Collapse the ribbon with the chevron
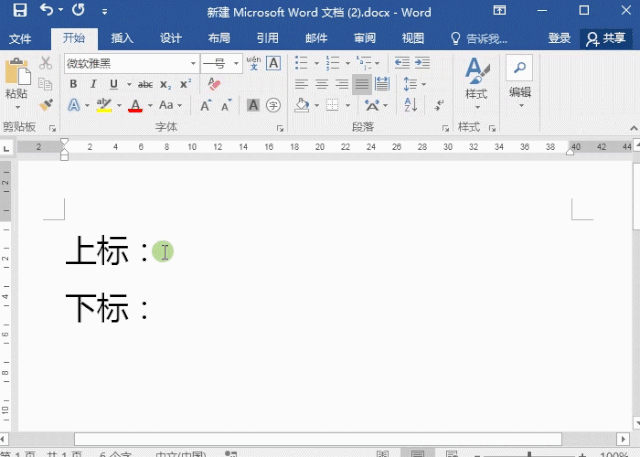This screenshot has height=457, width=640. pos(633,129)
